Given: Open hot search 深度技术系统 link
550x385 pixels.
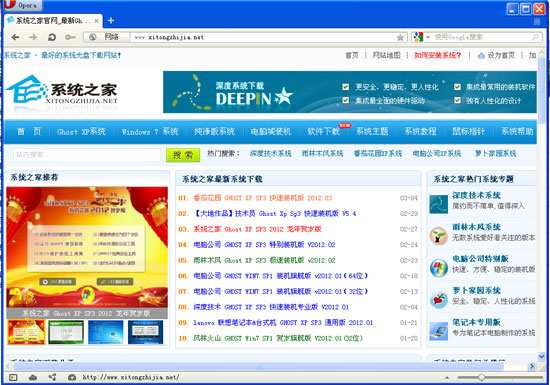Looking at the screenshot, I should [x=270, y=153].
